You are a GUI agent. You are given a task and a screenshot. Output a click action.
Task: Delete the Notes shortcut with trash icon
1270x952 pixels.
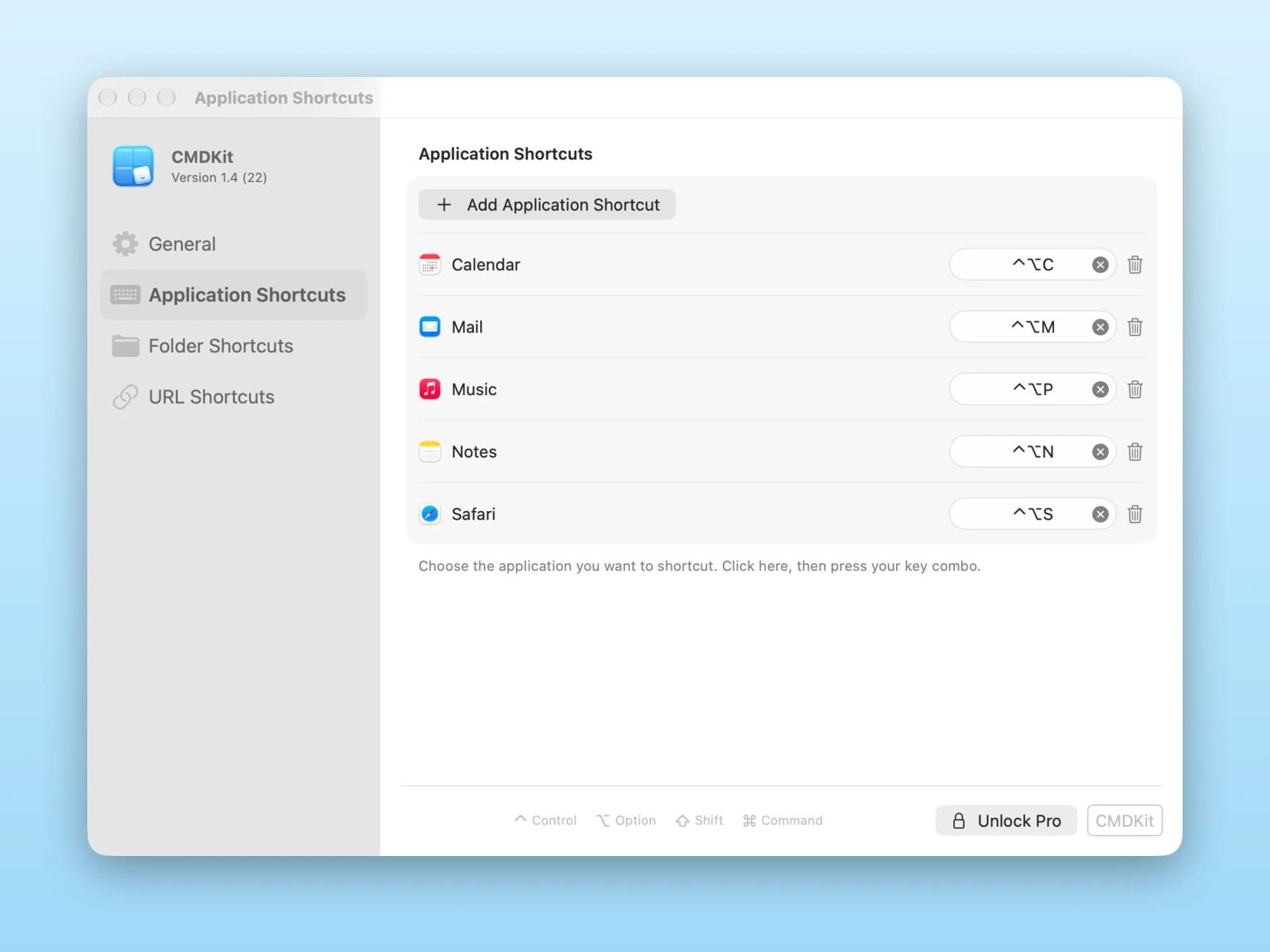pos(1135,451)
